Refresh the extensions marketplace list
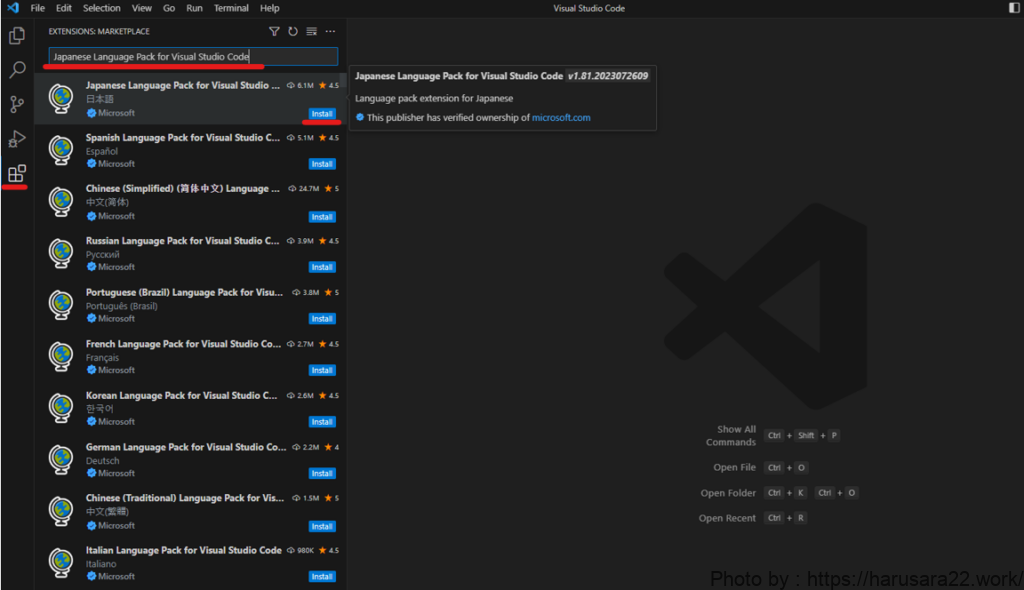The image size is (1024, 590). click(293, 32)
